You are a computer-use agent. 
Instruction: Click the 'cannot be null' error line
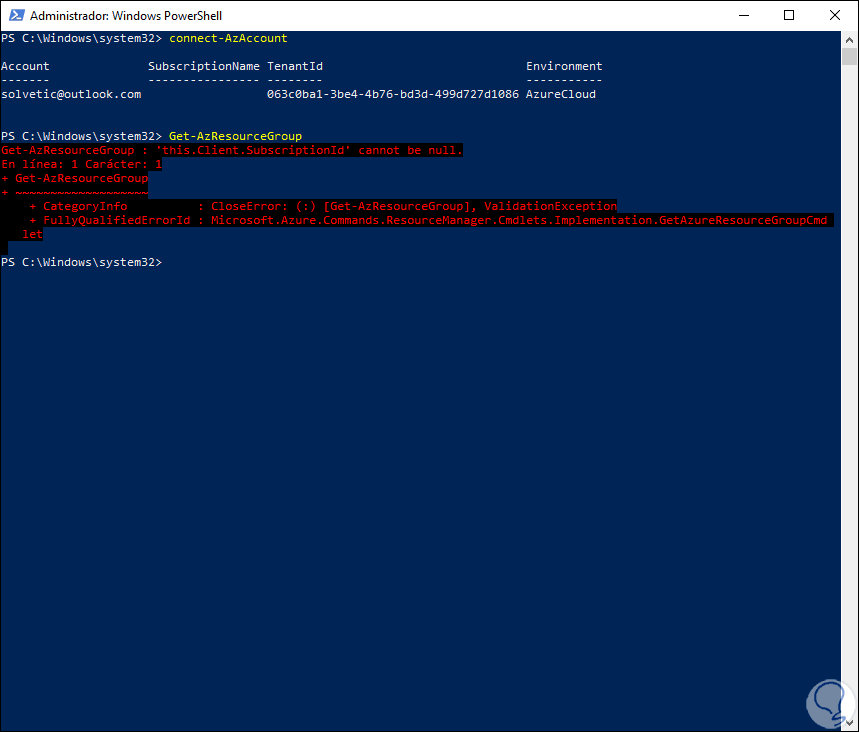tap(232, 150)
